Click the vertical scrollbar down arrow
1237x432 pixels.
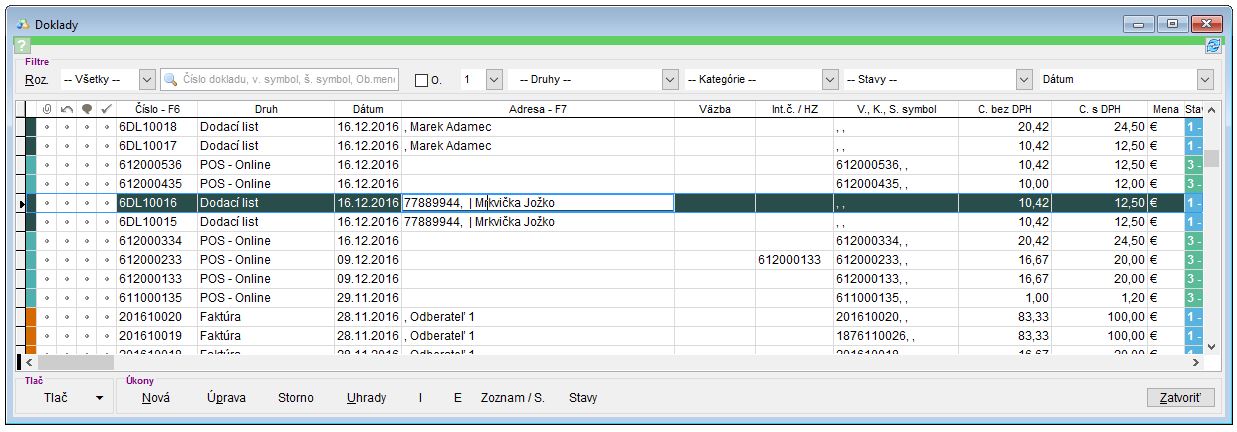(x=1211, y=346)
